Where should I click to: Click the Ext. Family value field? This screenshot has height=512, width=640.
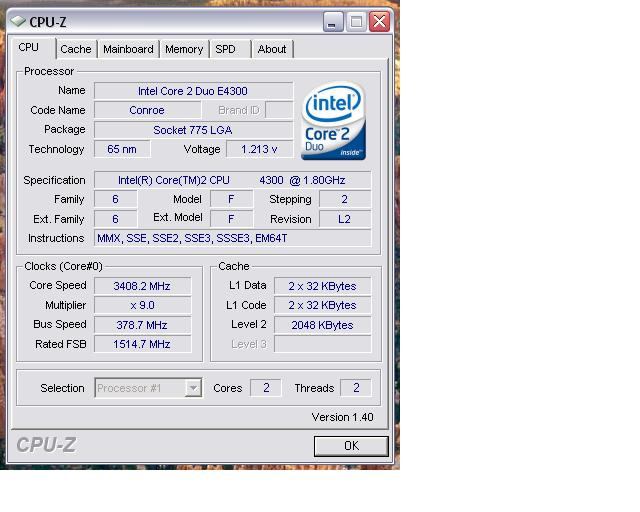click(116, 219)
